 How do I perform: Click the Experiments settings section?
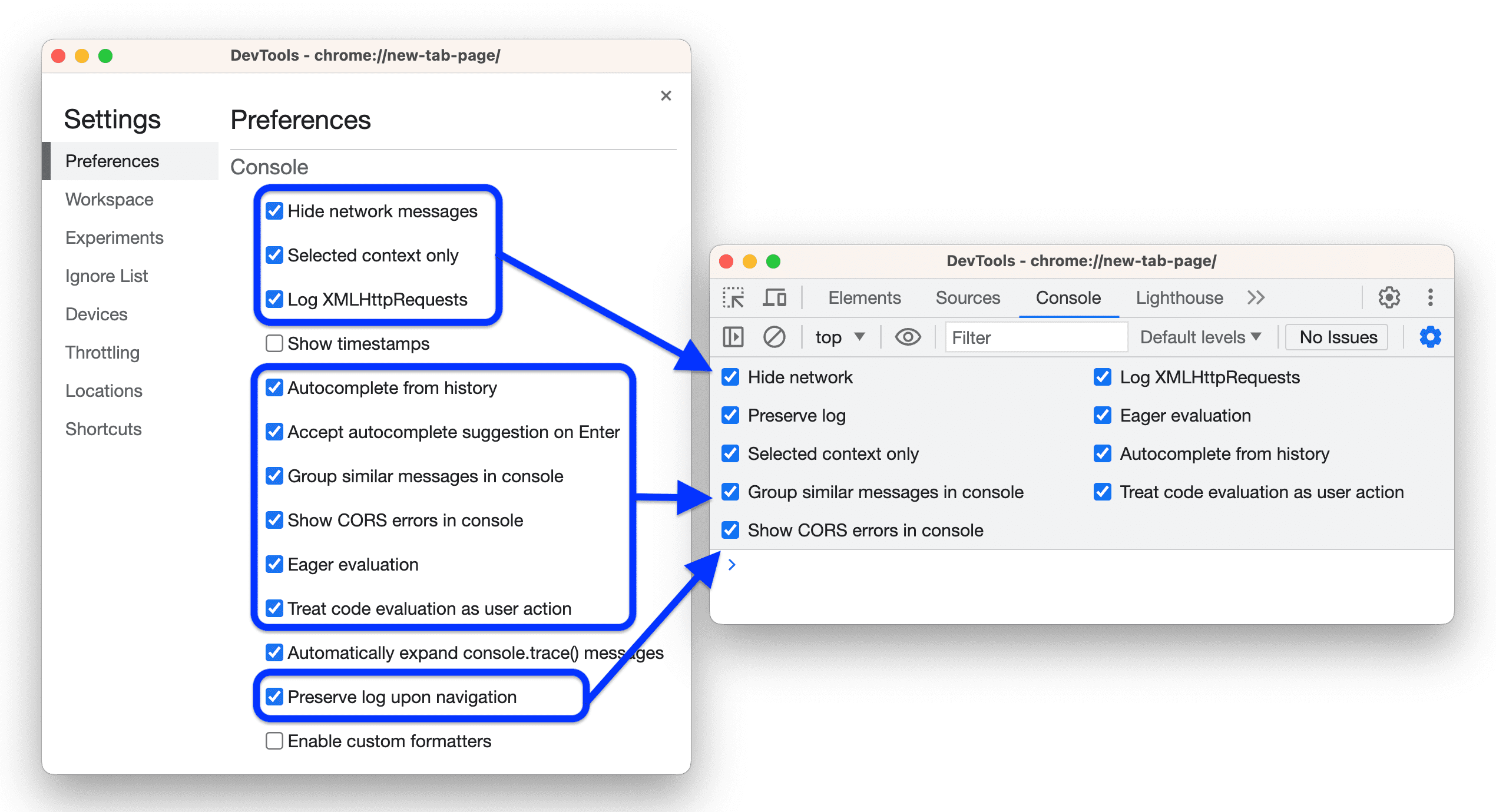pyautogui.click(x=113, y=236)
